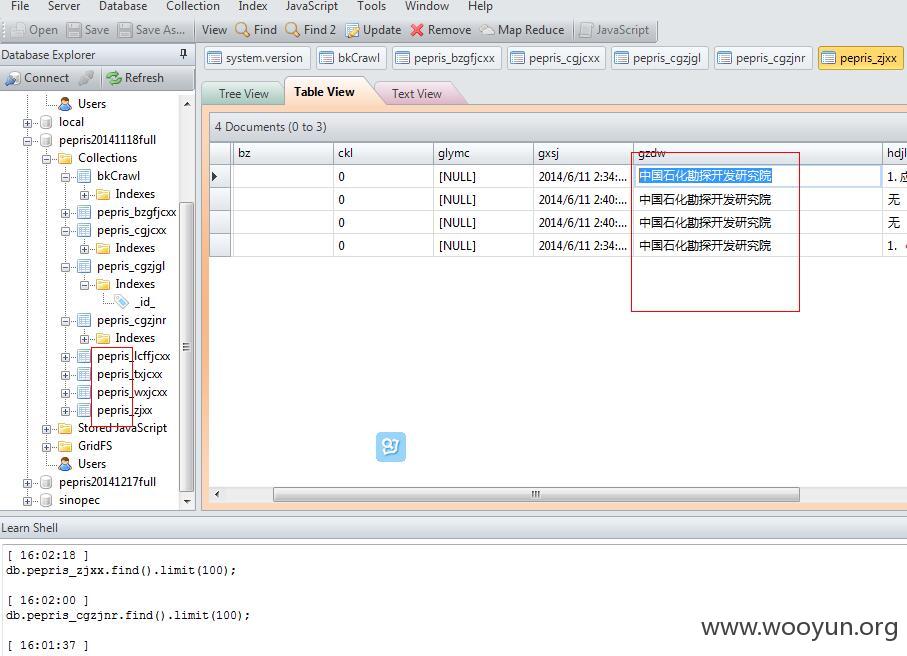The height and width of the screenshot is (656, 907).
Task: Click the blue floating icon below table
Action: click(390, 447)
